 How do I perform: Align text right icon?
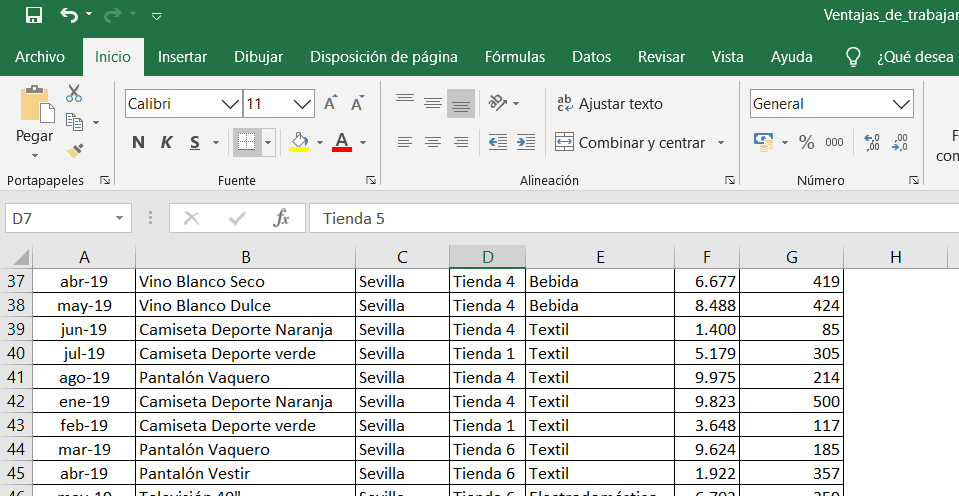pyautogui.click(x=461, y=143)
